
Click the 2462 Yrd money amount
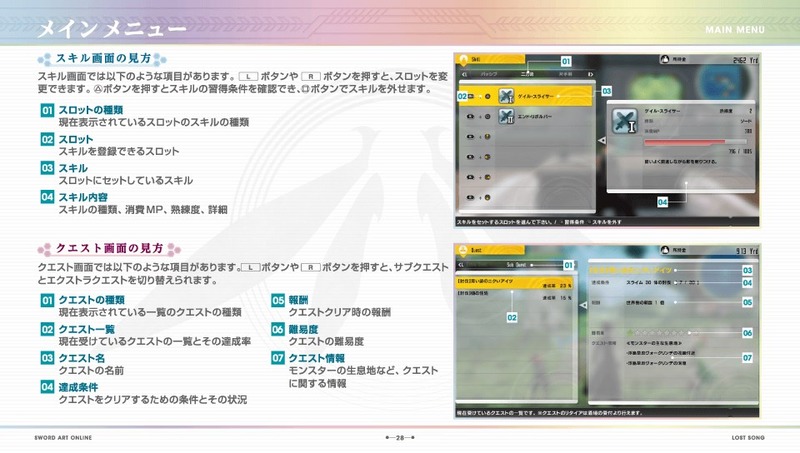pos(745,60)
